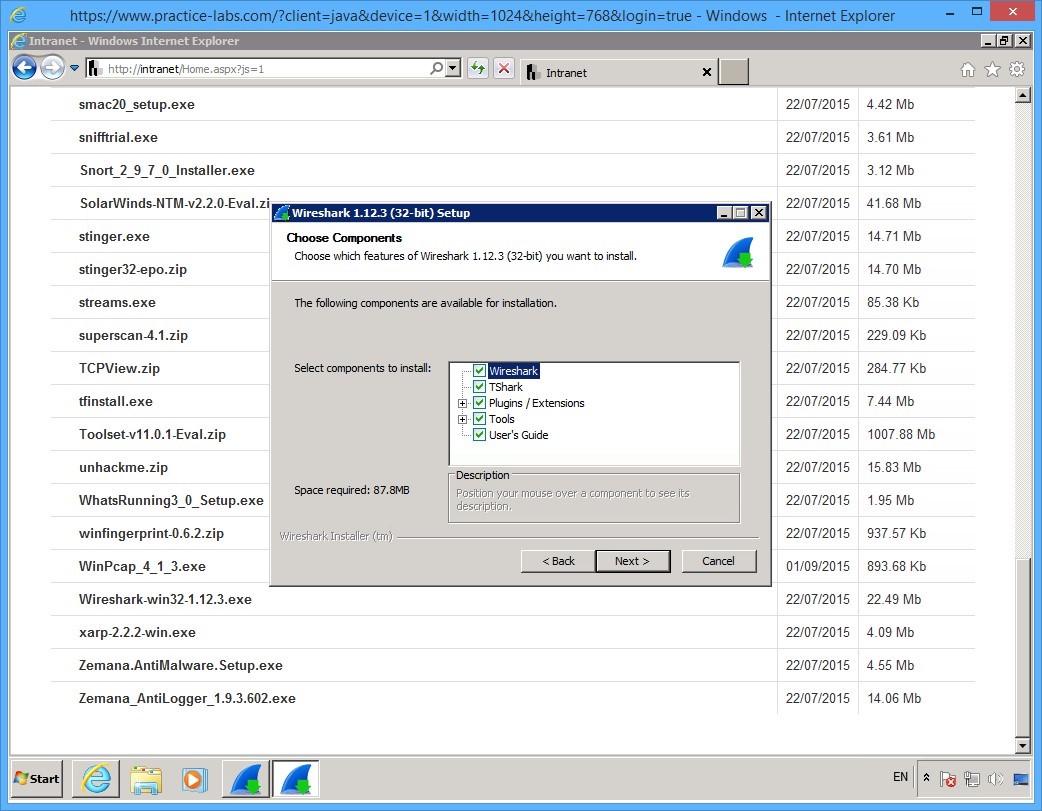Image resolution: width=1042 pixels, height=811 pixels.
Task: Toggle the Tools component checkbox
Action: (x=479, y=419)
